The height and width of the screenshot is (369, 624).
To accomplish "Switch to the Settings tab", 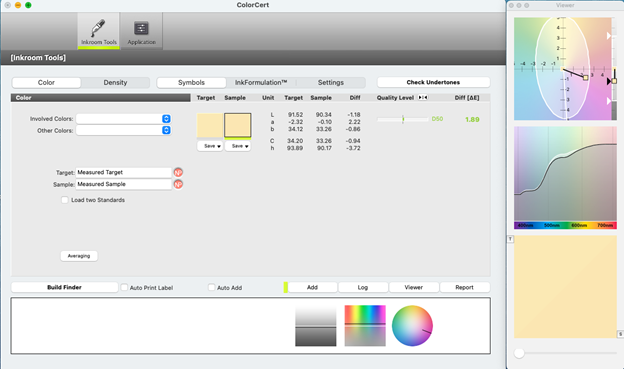I will click(331, 82).
